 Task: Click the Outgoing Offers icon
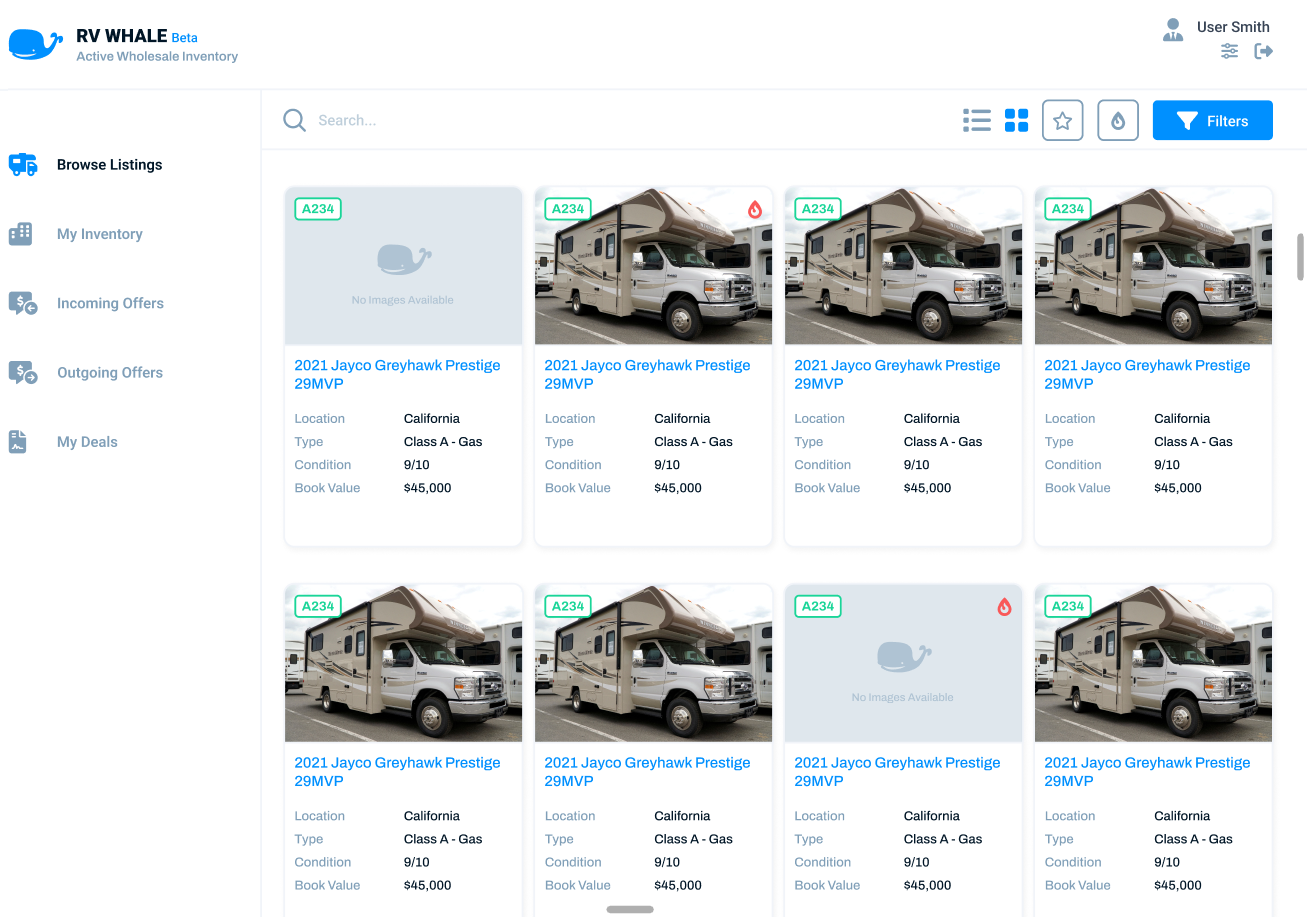pyautogui.click(x=23, y=373)
